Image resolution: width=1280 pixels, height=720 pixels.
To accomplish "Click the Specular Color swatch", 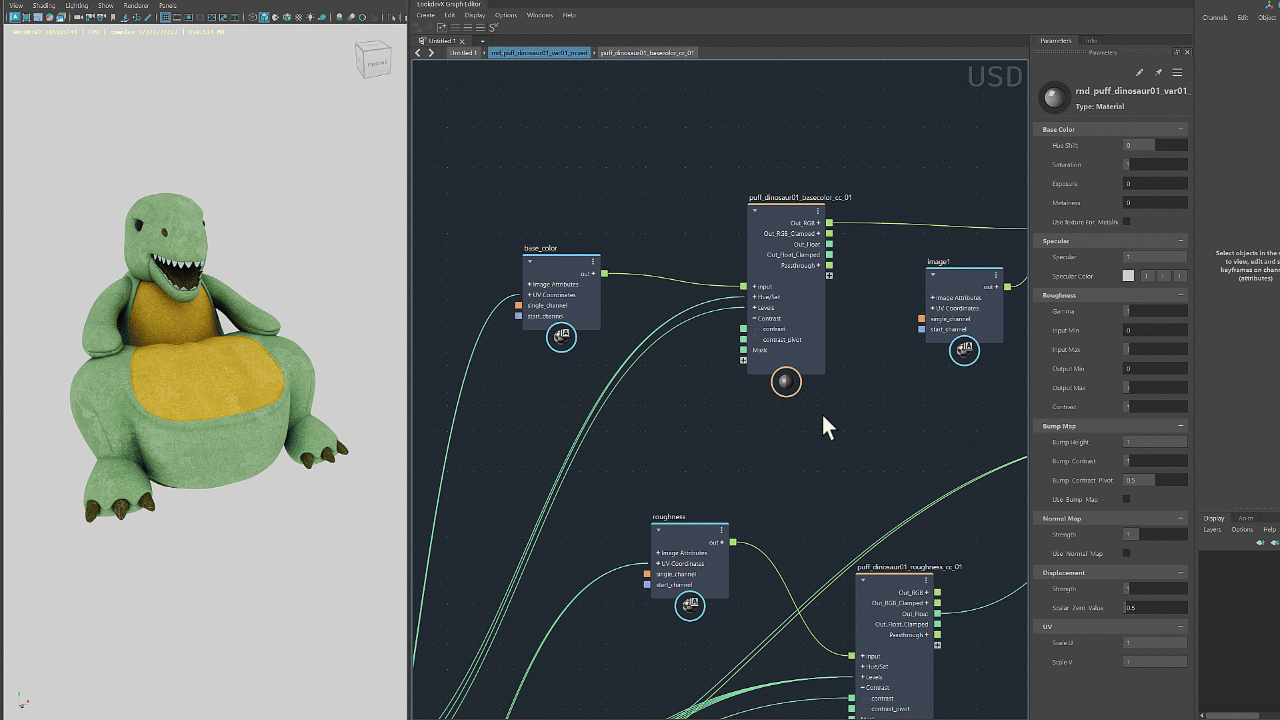I will [1128, 276].
